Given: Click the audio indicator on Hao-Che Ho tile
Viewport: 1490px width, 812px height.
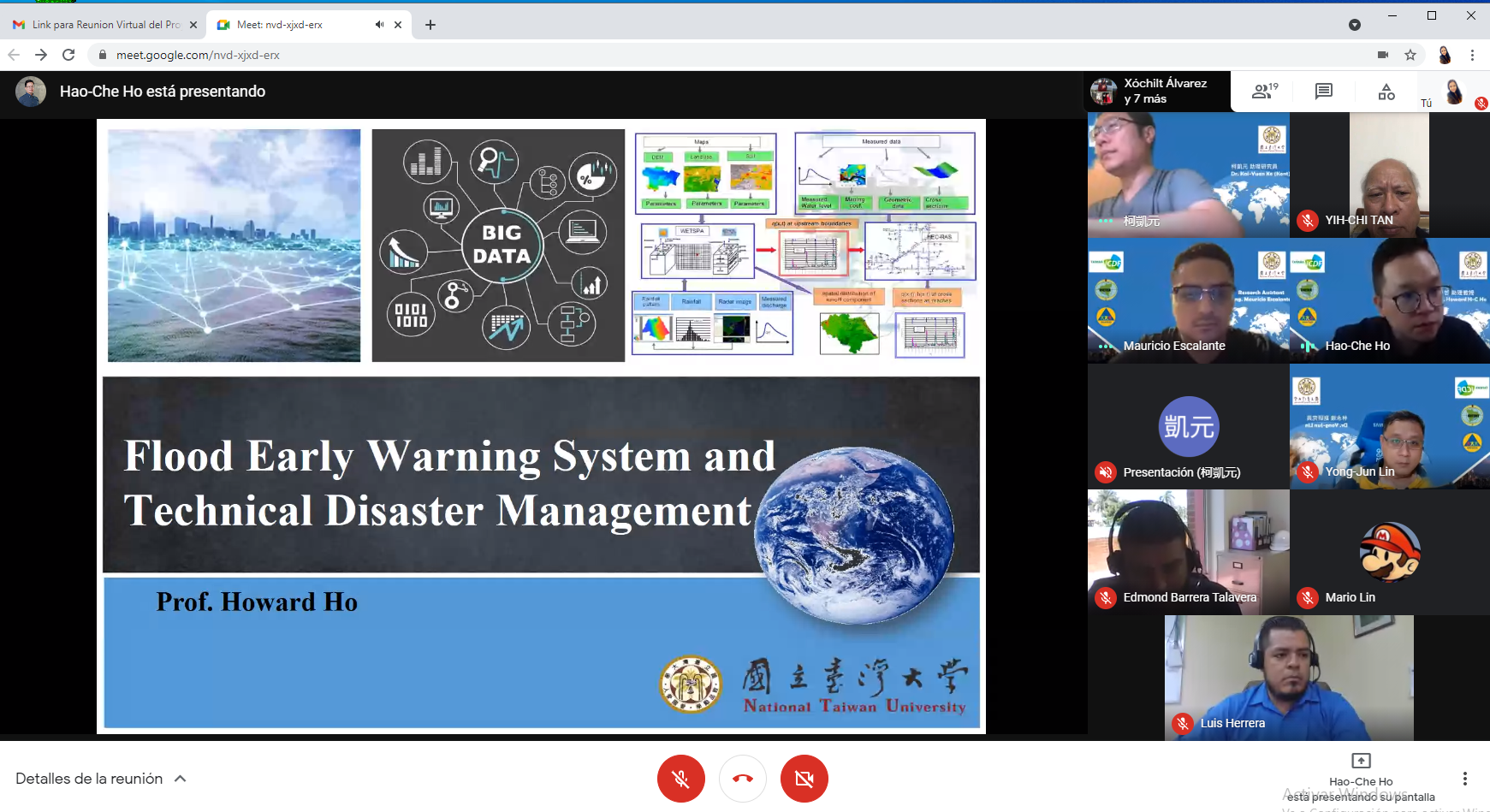Looking at the screenshot, I should click(1309, 347).
